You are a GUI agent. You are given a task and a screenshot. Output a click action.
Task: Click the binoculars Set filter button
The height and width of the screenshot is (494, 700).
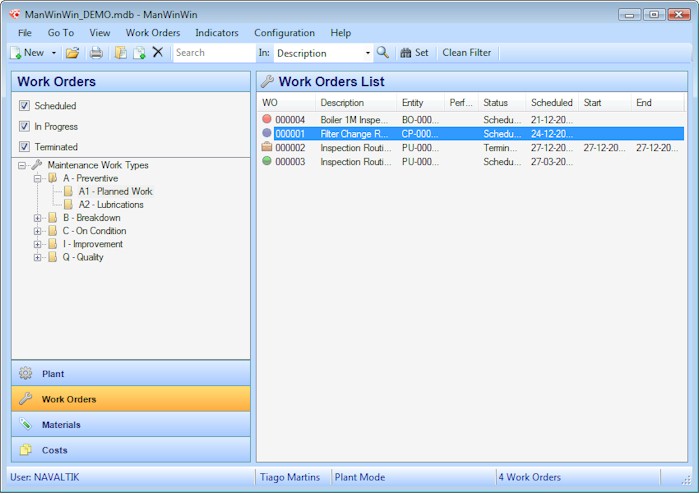[x=414, y=53]
